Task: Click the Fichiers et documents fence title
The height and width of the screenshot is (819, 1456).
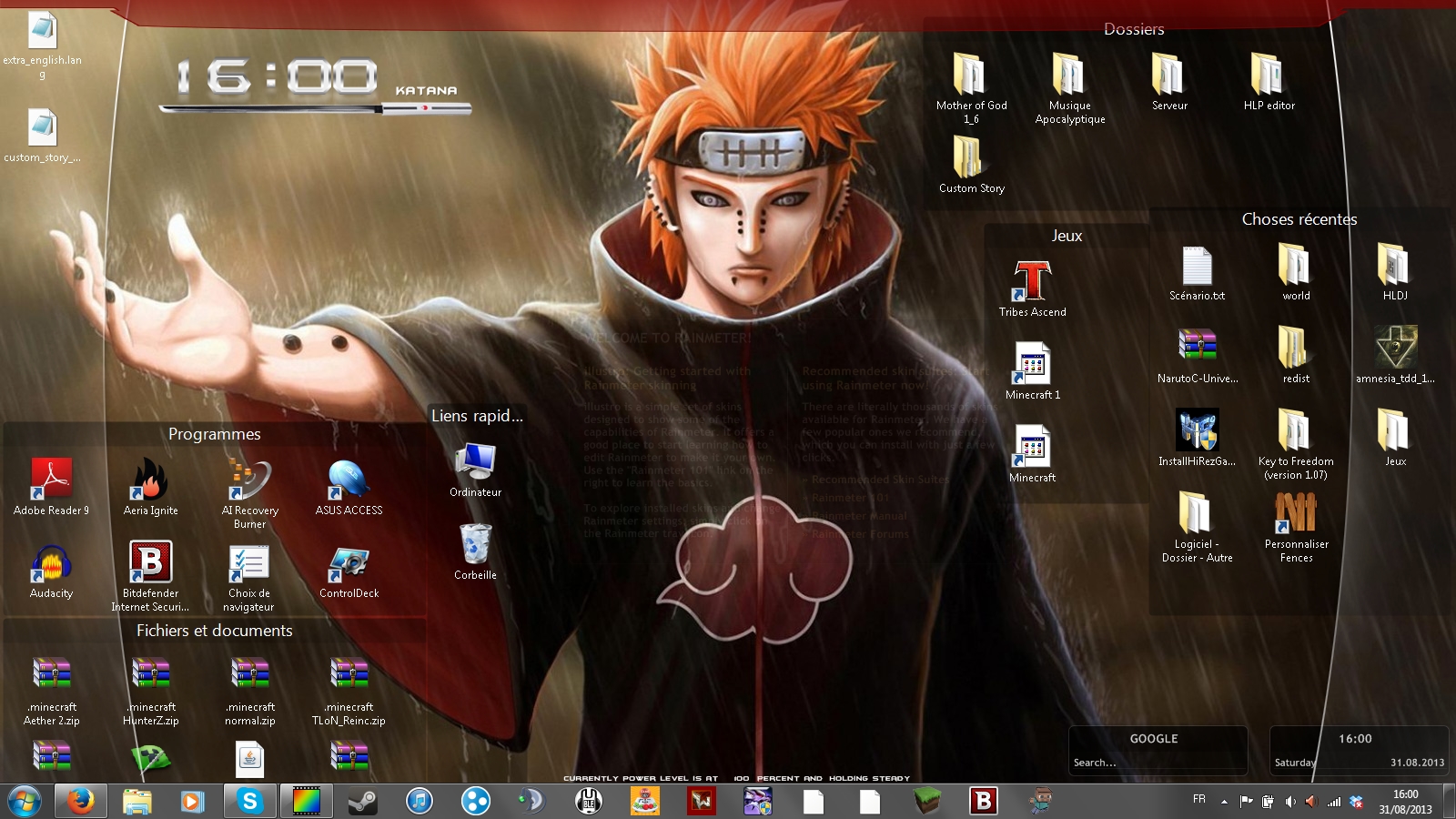Action: pos(215,631)
